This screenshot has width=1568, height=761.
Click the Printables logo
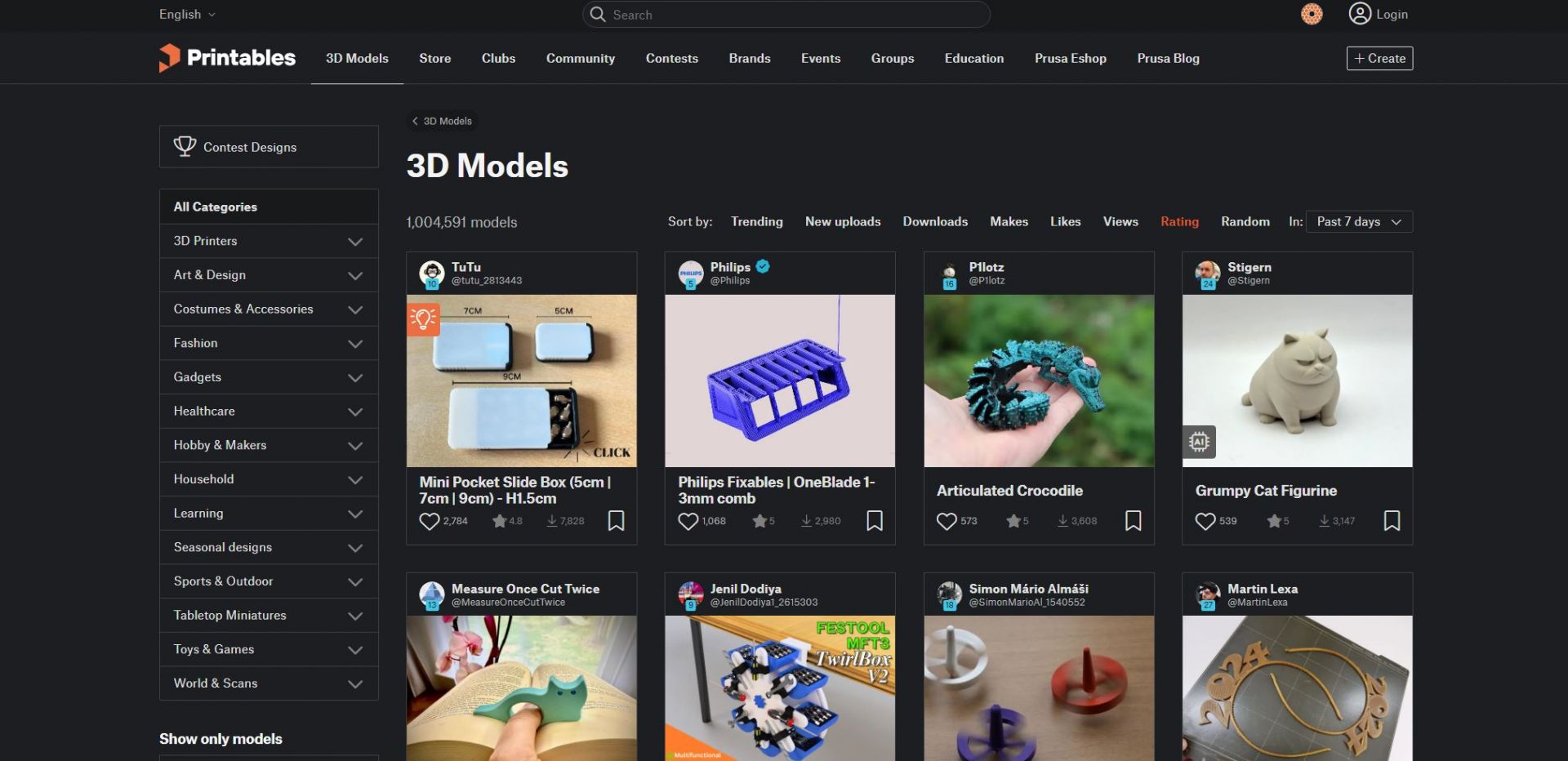click(227, 58)
